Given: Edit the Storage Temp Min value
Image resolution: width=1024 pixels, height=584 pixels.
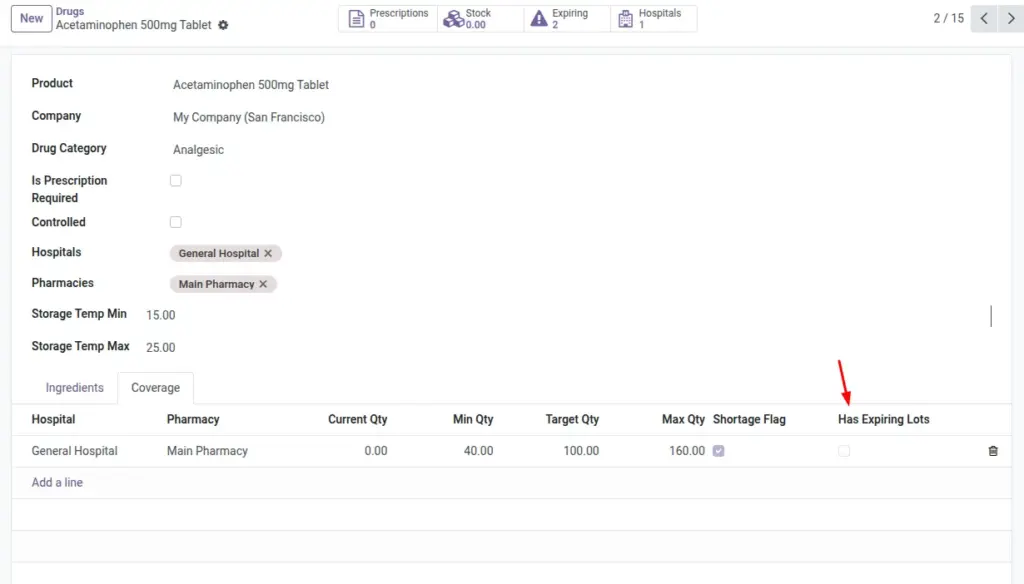Looking at the screenshot, I should (161, 315).
